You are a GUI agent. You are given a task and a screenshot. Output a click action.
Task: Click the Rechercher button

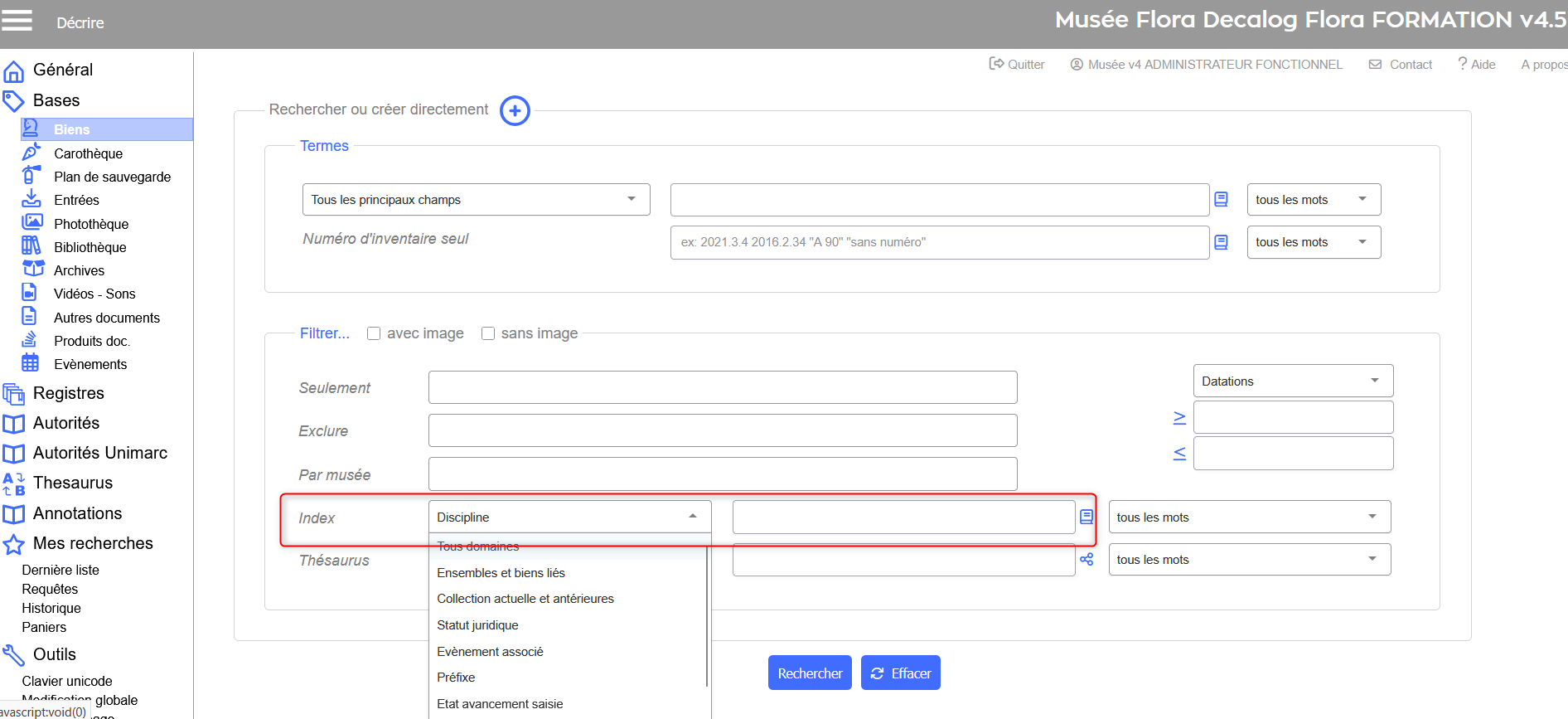point(809,673)
